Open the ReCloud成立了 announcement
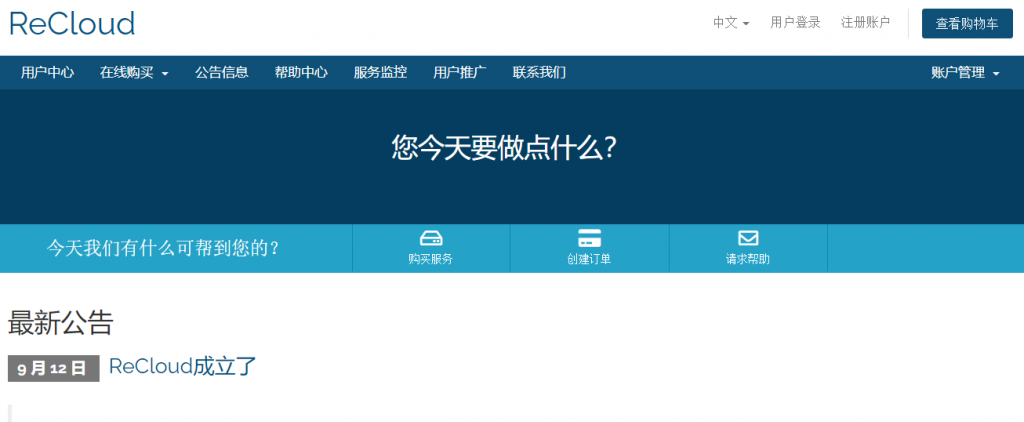Screen dimensions: 1024x422 coord(183,367)
